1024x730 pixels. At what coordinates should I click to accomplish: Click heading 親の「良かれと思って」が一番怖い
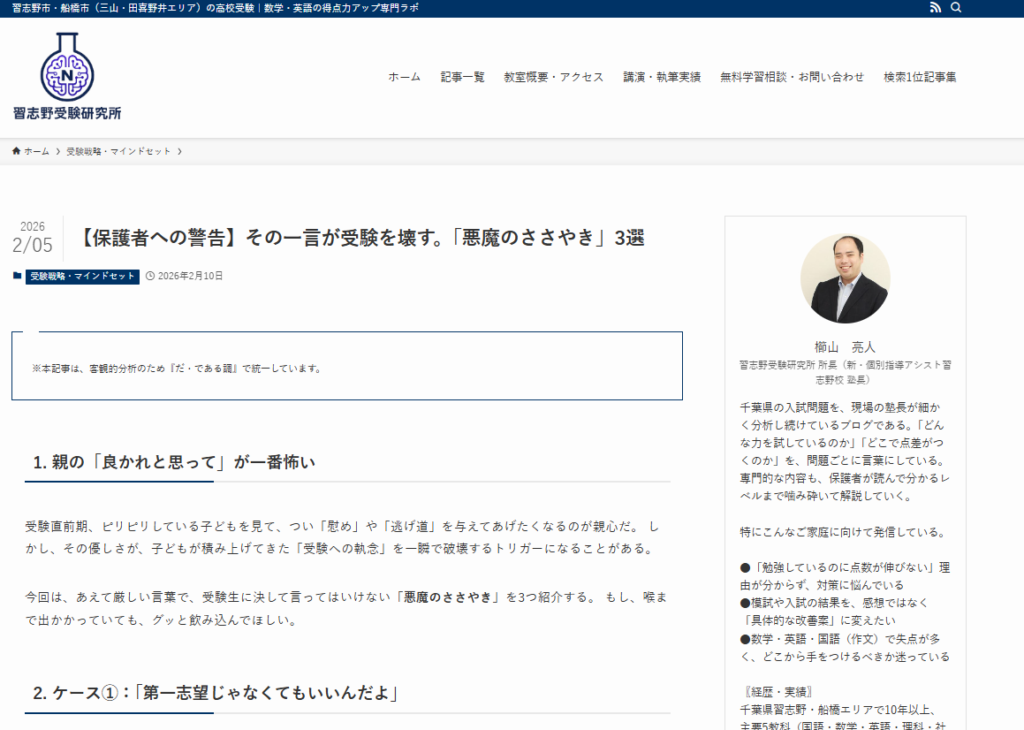click(x=174, y=462)
